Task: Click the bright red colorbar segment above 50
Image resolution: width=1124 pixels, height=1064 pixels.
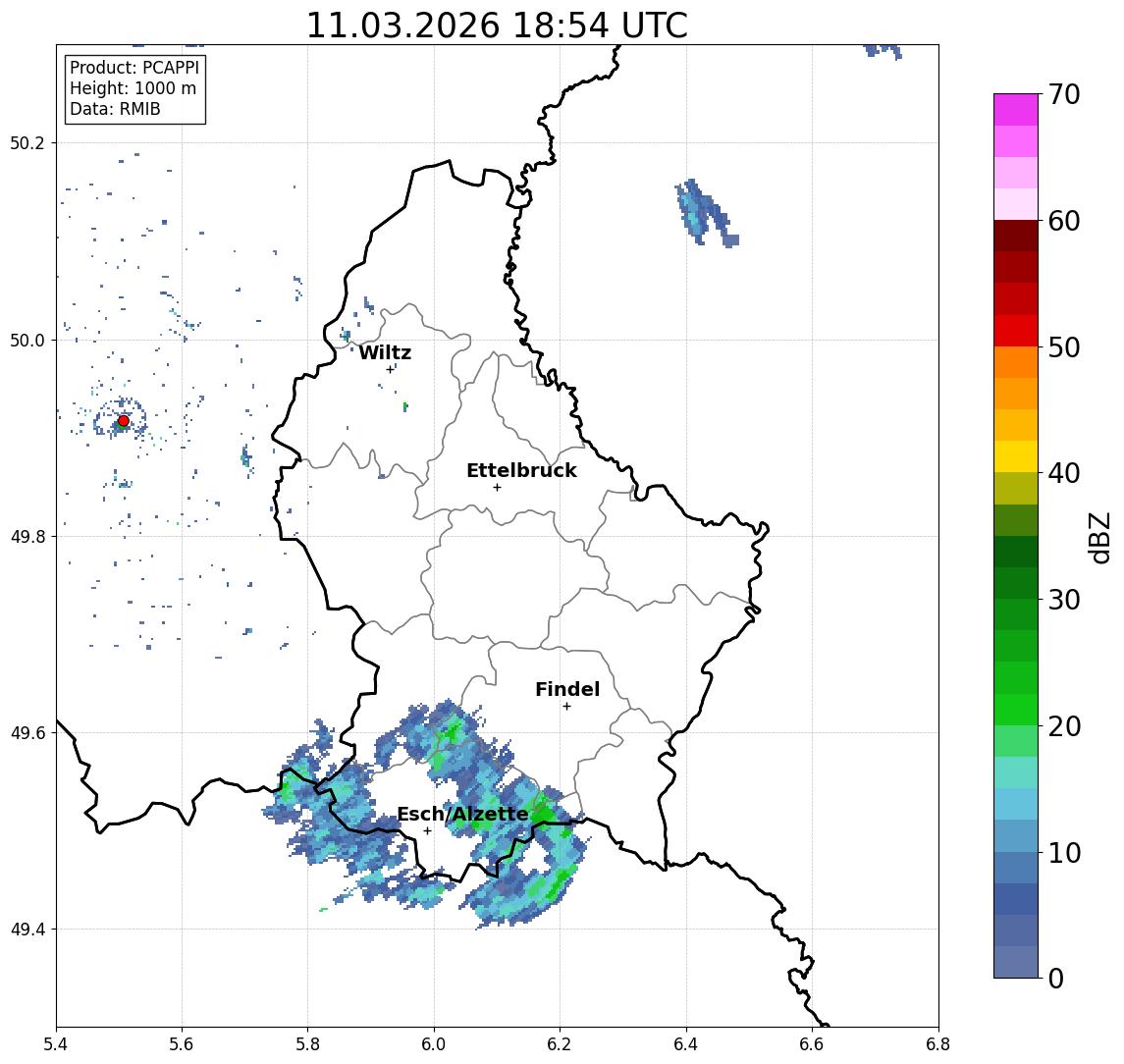Action: [x=1016, y=331]
